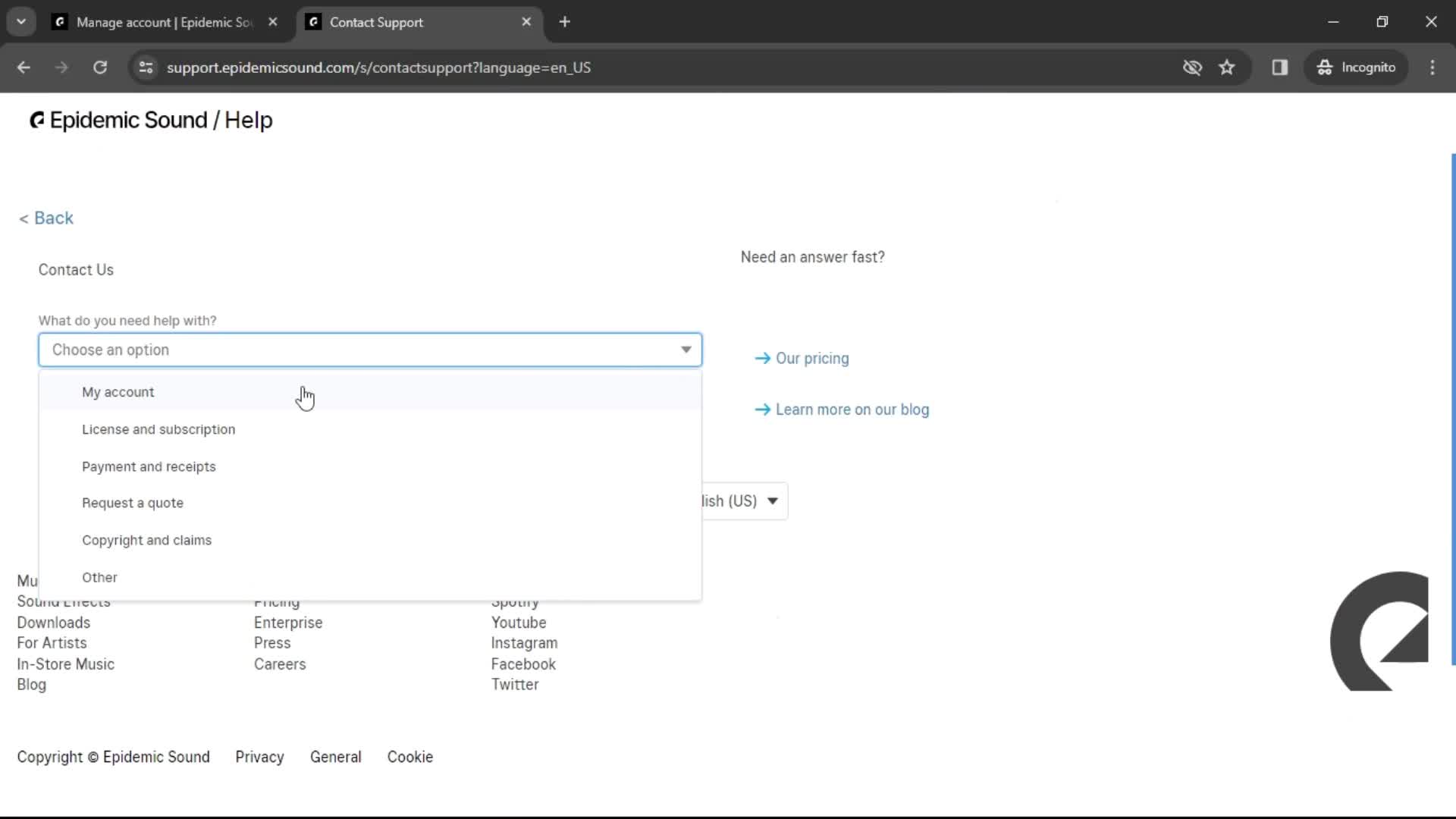Select 'Copyright and claims' option
The height and width of the screenshot is (819, 1456).
point(146,540)
